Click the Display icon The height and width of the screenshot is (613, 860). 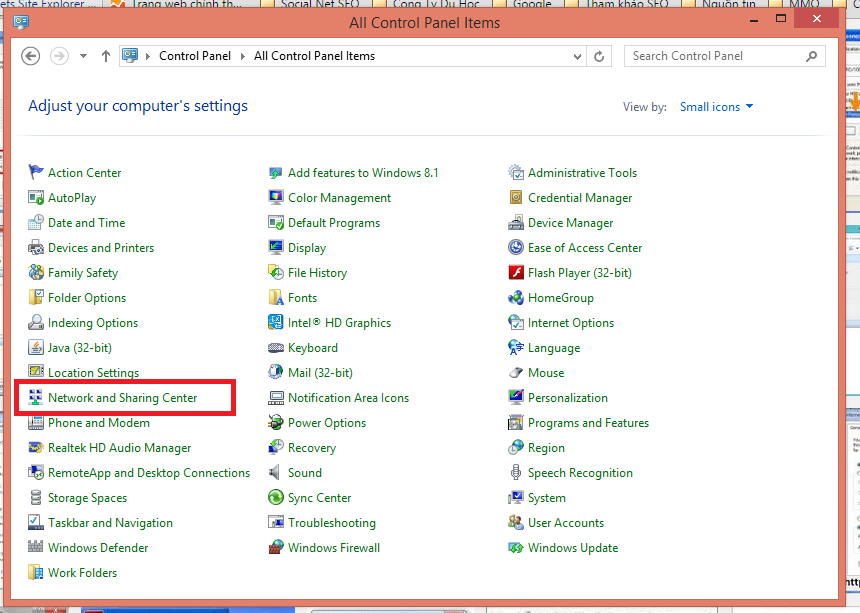point(276,248)
